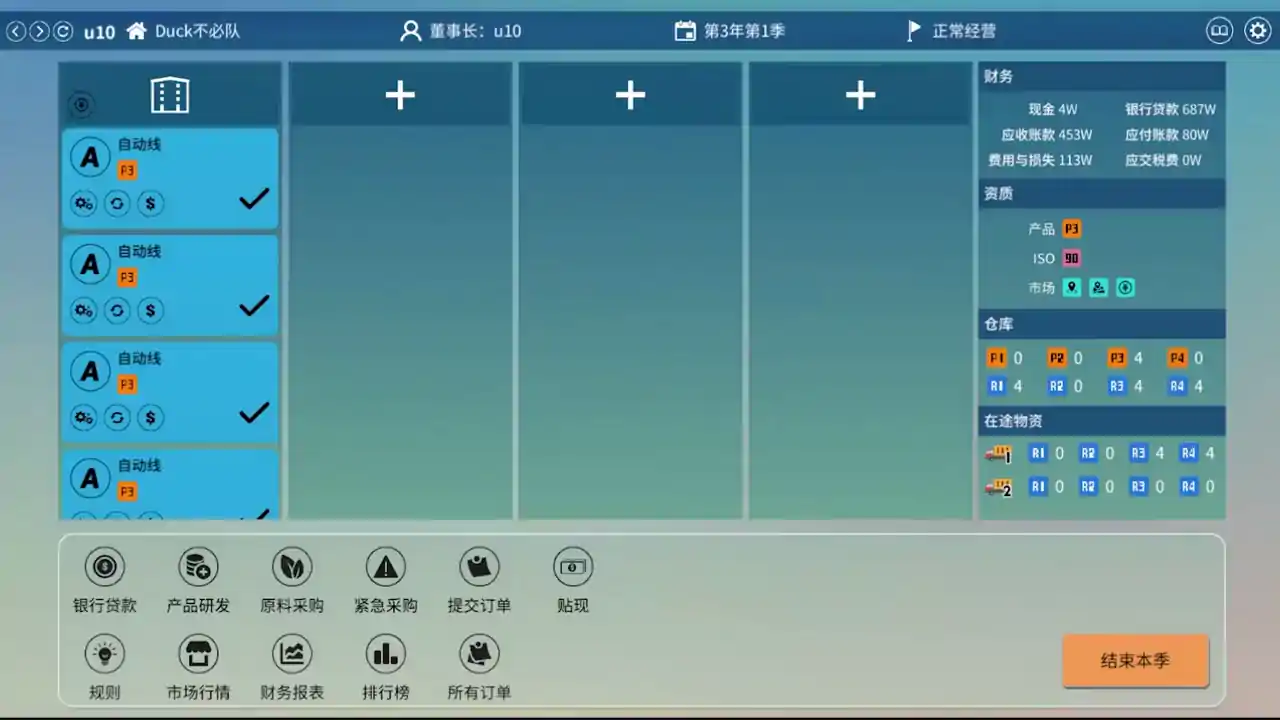This screenshot has height=720, width=1280.
Task: Select the second 自动线 card's A circle
Action: pos(90,264)
